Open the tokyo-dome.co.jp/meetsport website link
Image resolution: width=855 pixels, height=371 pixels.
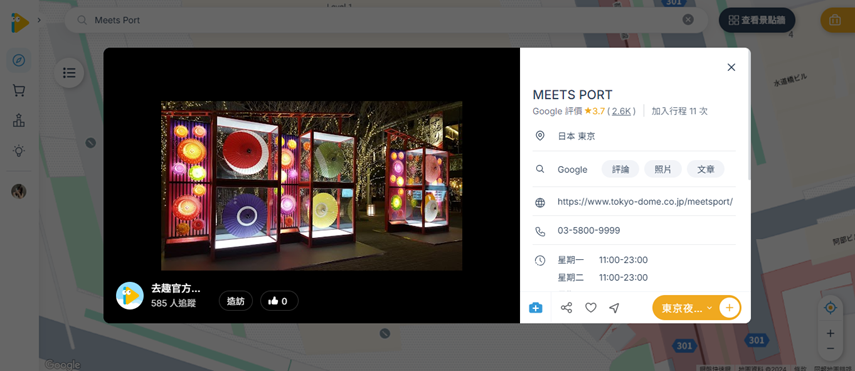pyautogui.click(x=645, y=202)
